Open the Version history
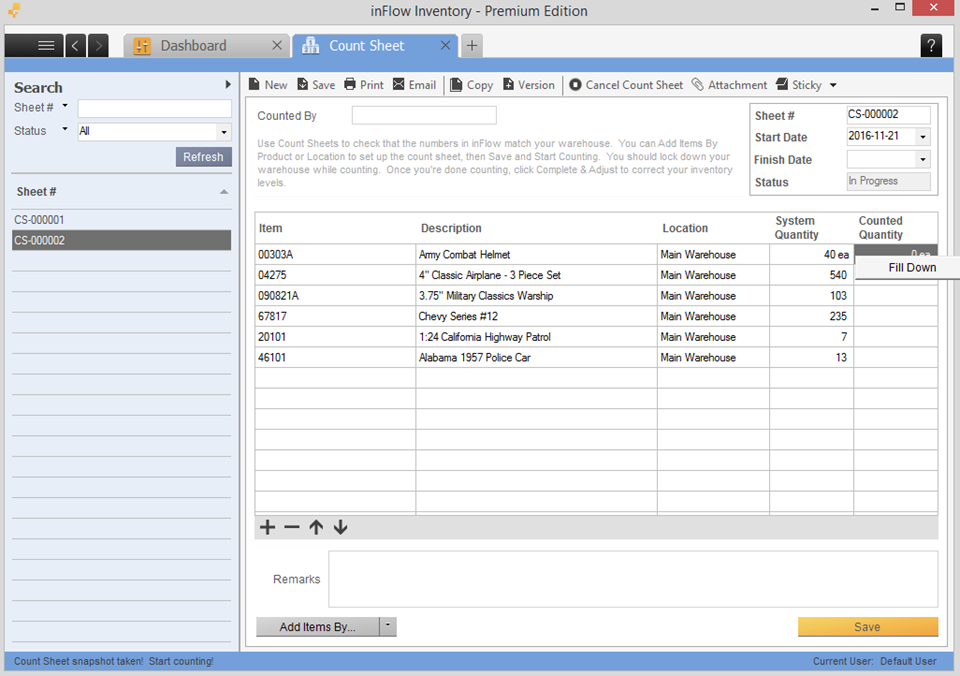The width and height of the screenshot is (960, 676). (529, 85)
